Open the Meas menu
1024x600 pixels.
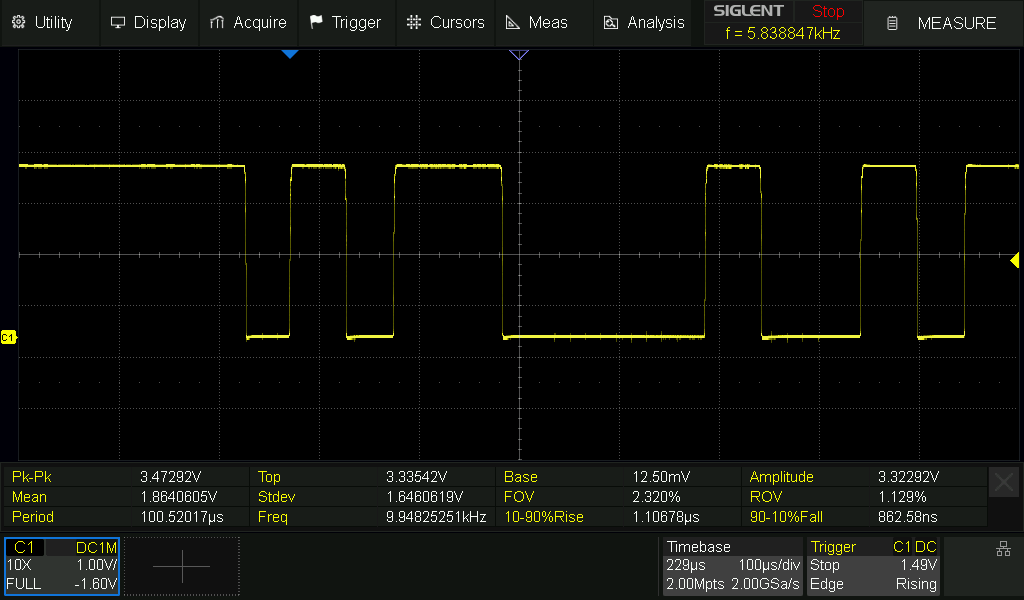[x=537, y=22]
